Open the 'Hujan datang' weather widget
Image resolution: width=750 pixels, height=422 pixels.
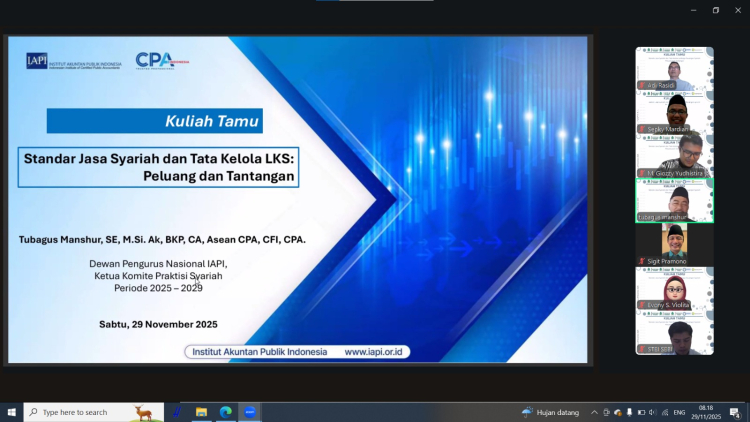click(x=552, y=412)
